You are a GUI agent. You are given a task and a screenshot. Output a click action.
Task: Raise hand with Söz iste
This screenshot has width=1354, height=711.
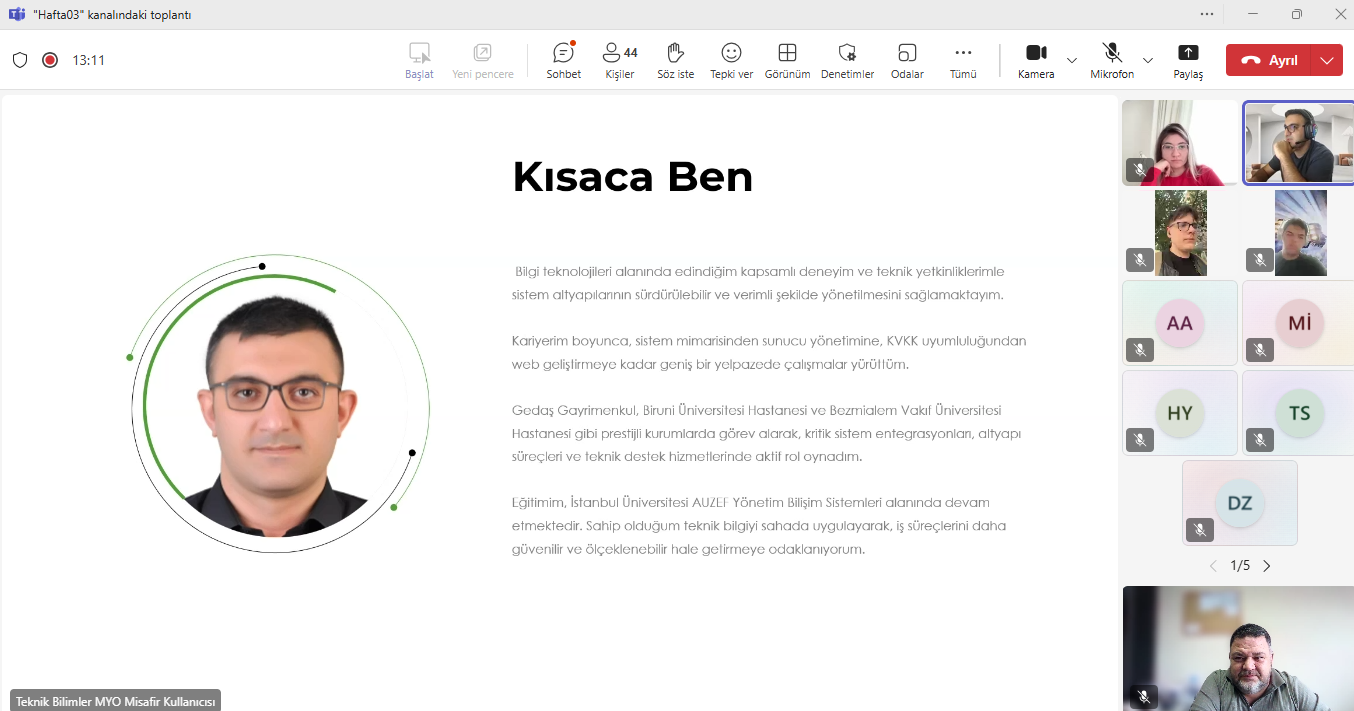pyautogui.click(x=675, y=60)
